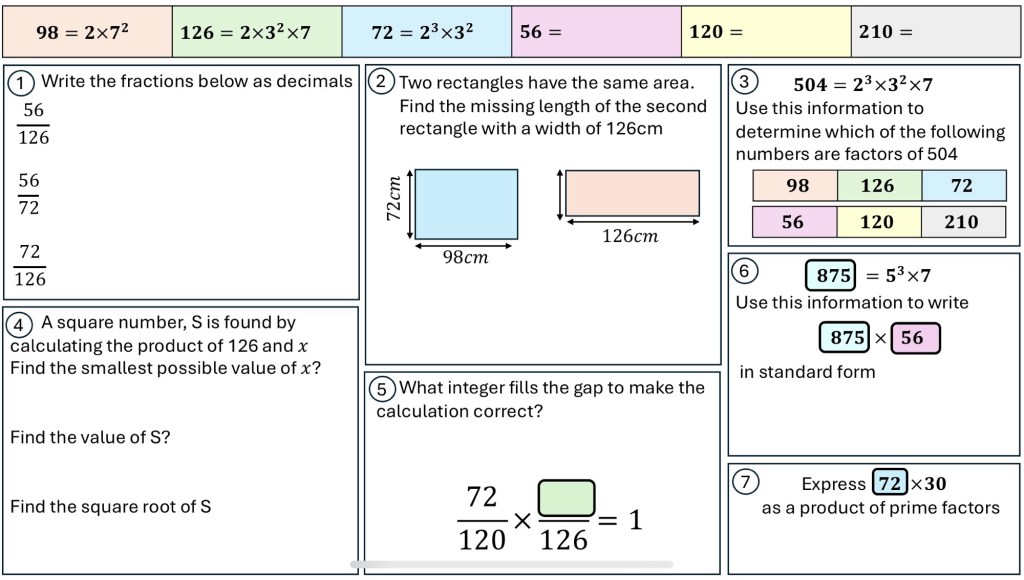This screenshot has width=1024, height=580.
Task: Click the blue boxed 875 in question 6
Action: click(834, 275)
